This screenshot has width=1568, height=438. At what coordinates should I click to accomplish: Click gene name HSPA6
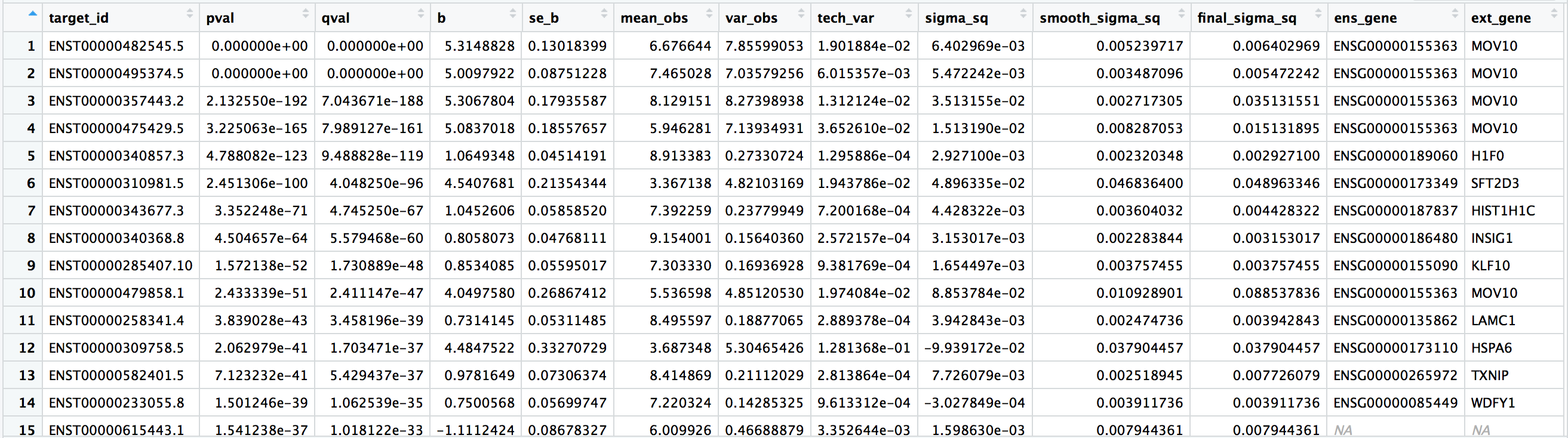click(x=1492, y=347)
